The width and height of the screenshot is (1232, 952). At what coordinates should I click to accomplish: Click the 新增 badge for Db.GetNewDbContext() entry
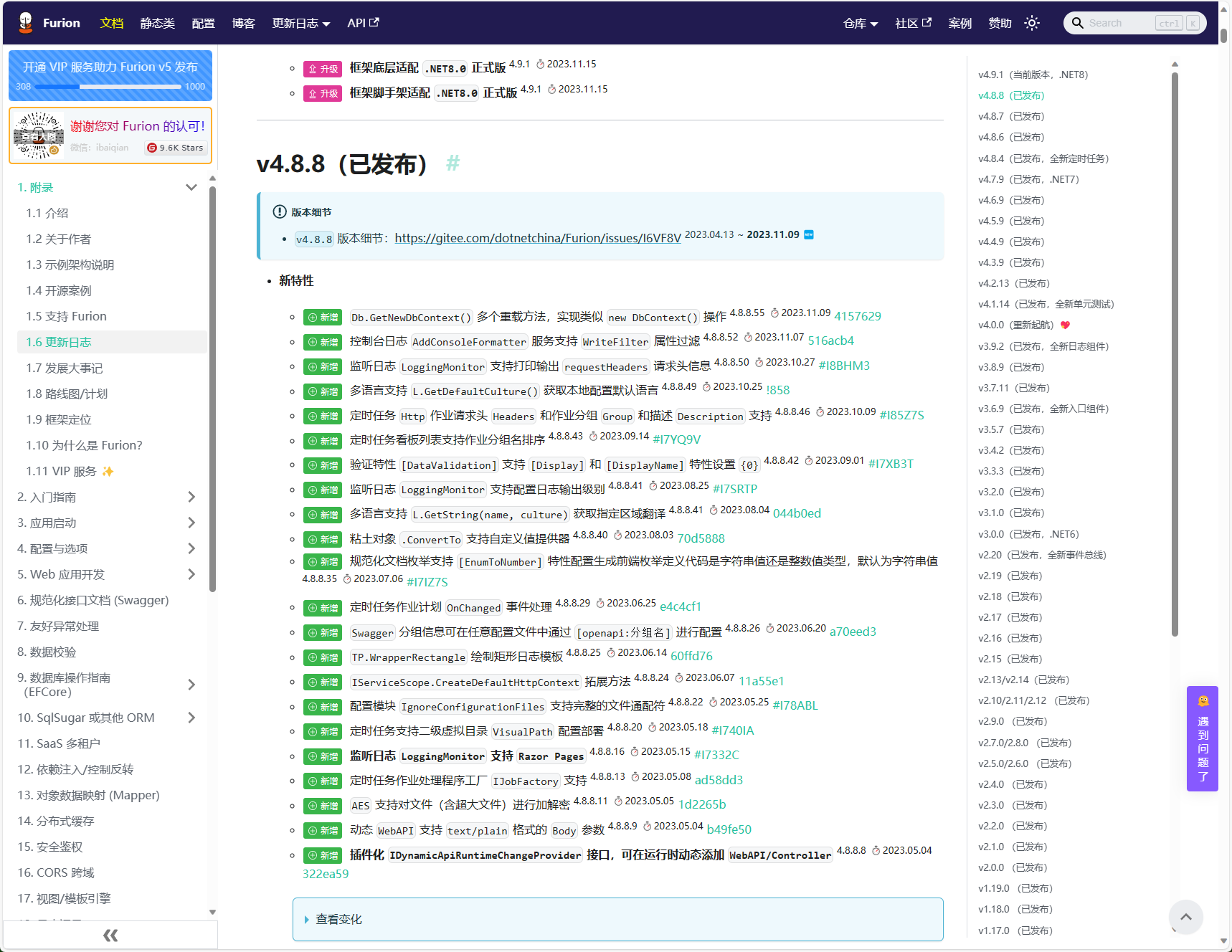(x=322, y=318)
